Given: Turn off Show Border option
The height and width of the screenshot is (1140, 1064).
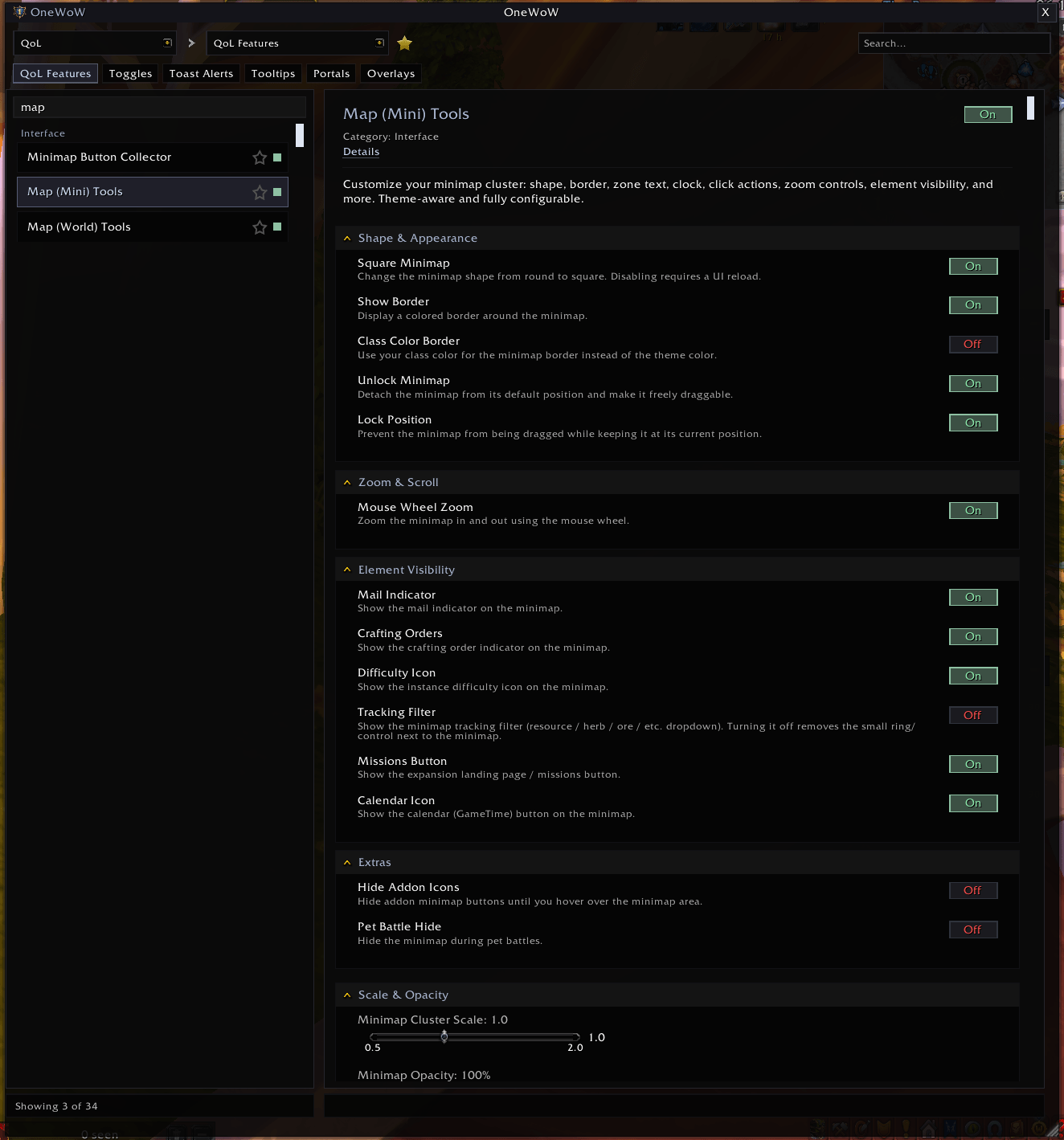Looking at the screenshot, I should point(973,305).
